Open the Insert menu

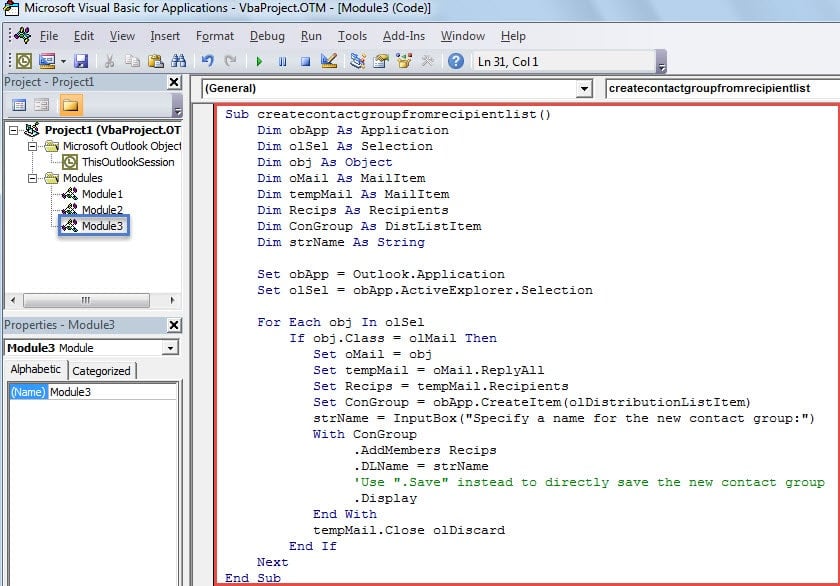pyautogui.click(x=165, y=36)
